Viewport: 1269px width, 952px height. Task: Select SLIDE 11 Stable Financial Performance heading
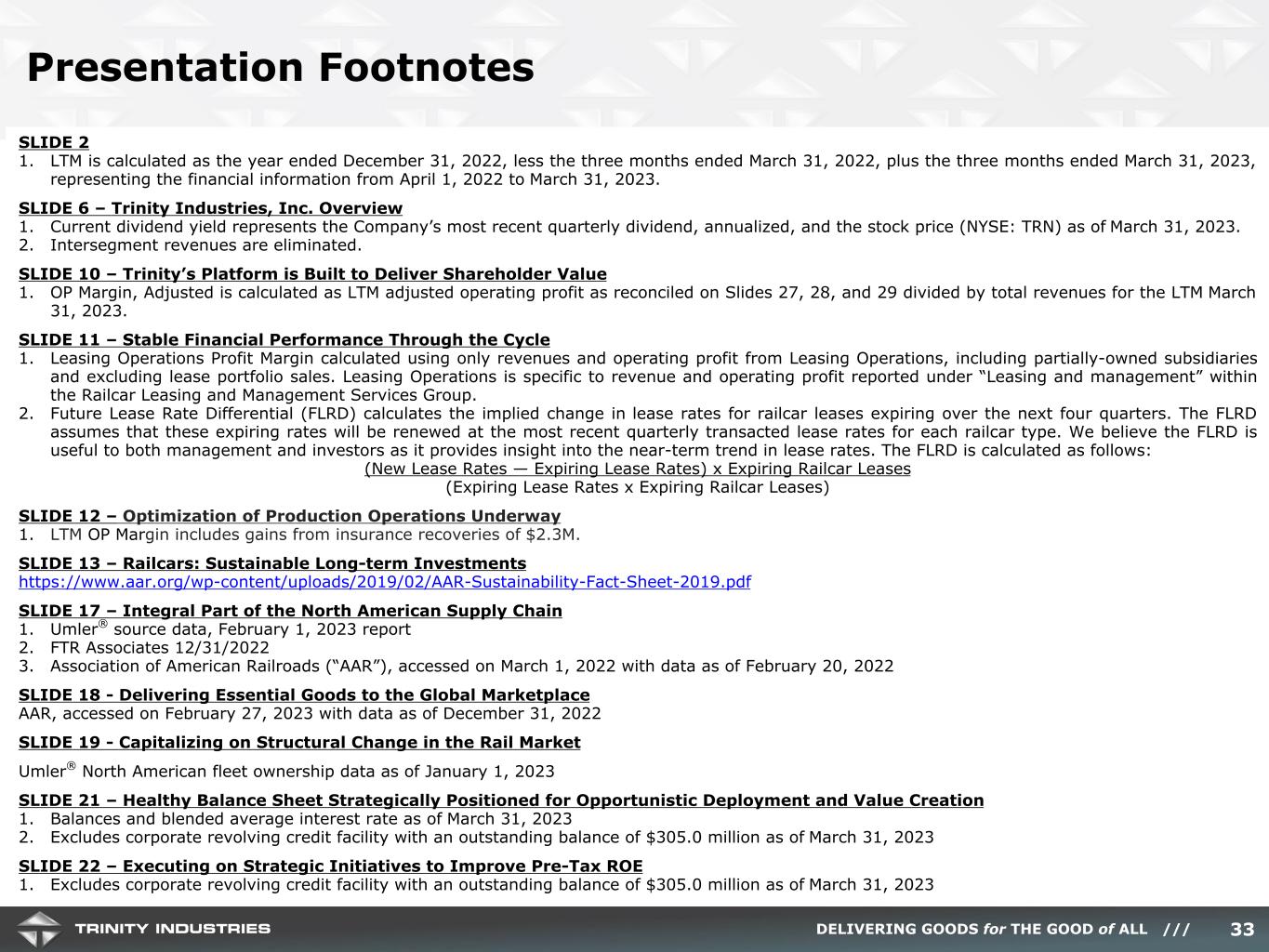click(x=284, y=340)
